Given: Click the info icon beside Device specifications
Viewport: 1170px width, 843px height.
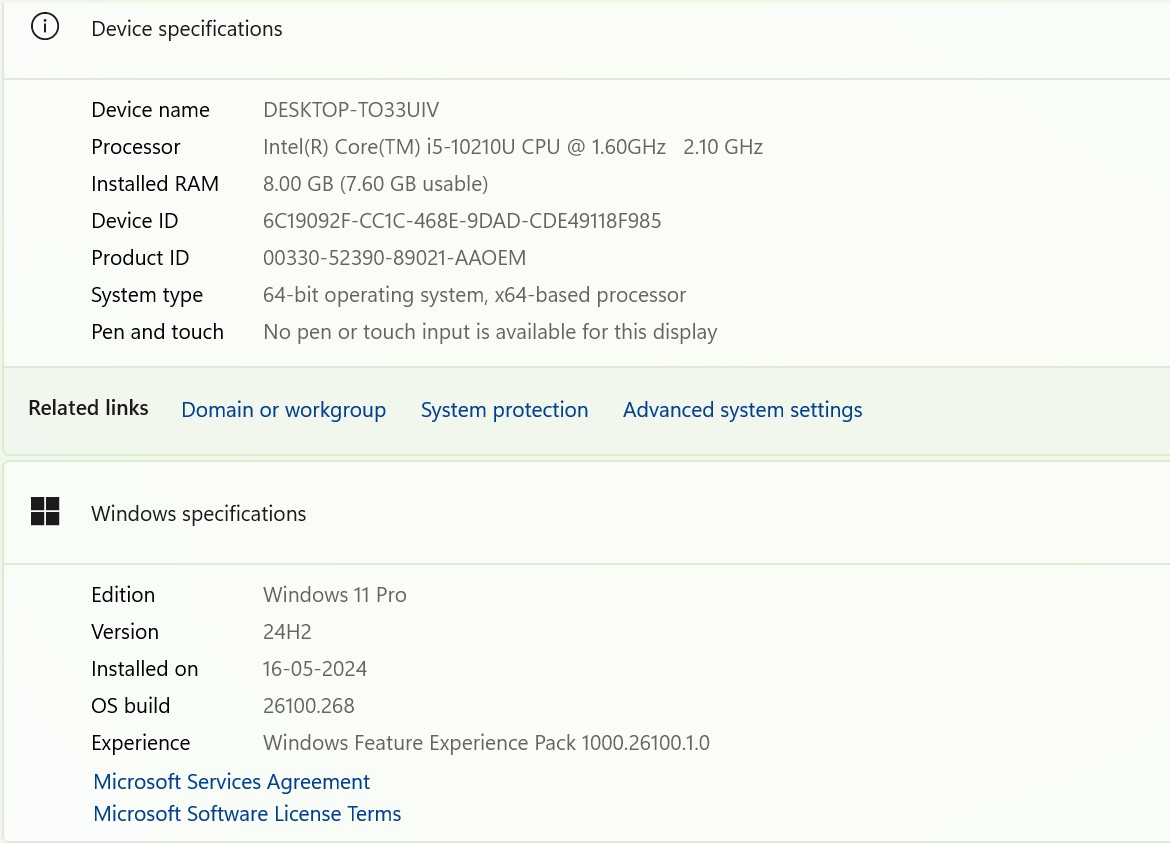Looking at the screenshot, I should 45,28.
